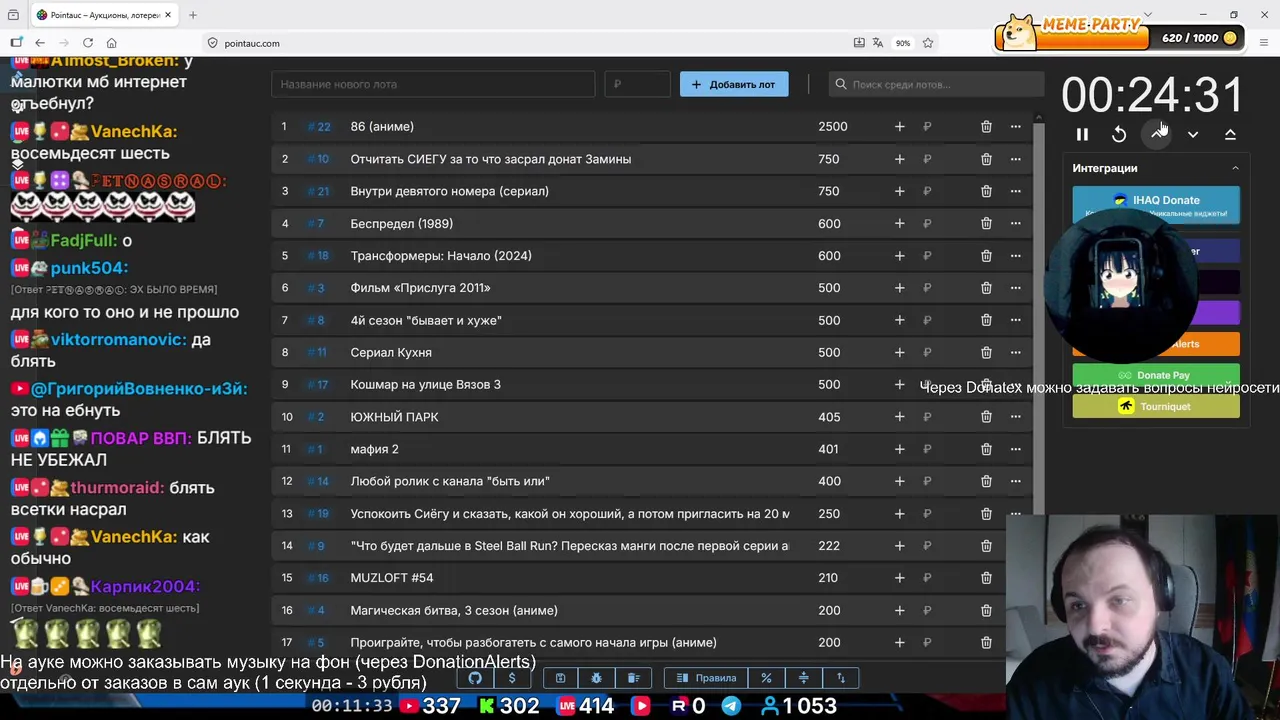Click percent icon in bottom toolbar

766,678
